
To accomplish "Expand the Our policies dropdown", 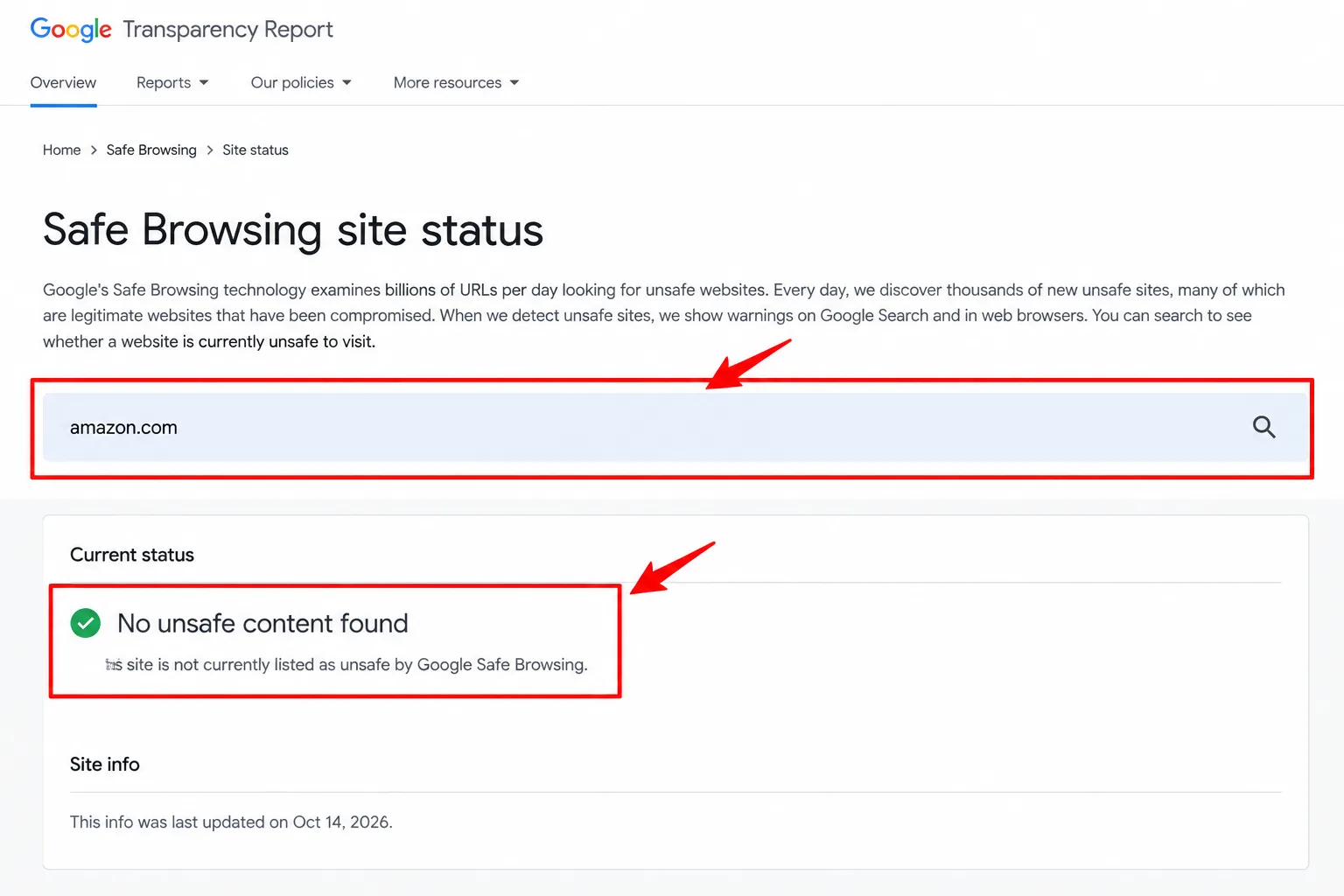I will [301, 82].
